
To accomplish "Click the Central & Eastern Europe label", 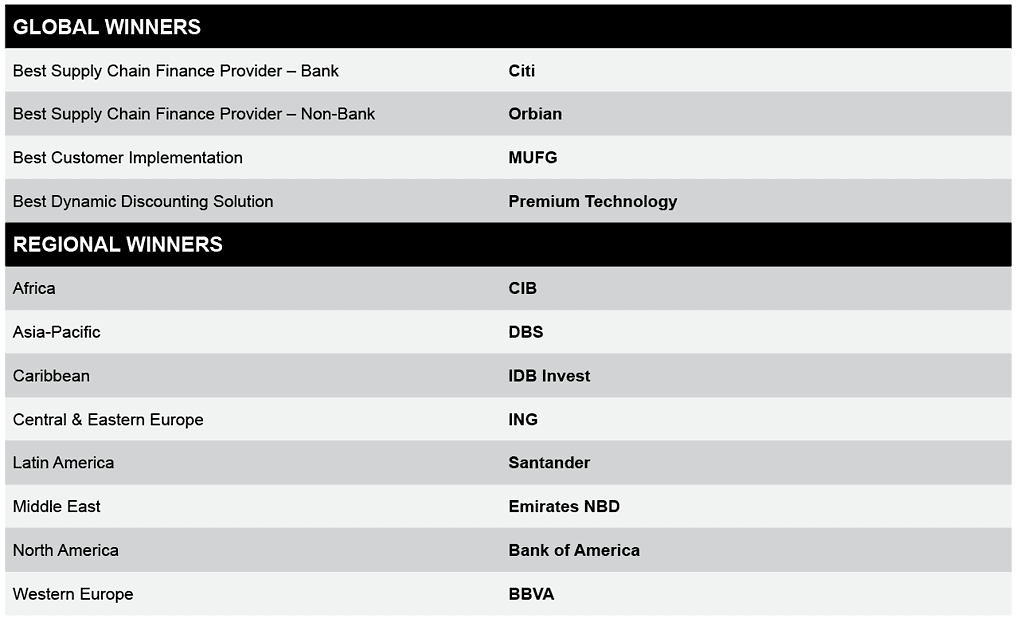I will tap(108, 420).
